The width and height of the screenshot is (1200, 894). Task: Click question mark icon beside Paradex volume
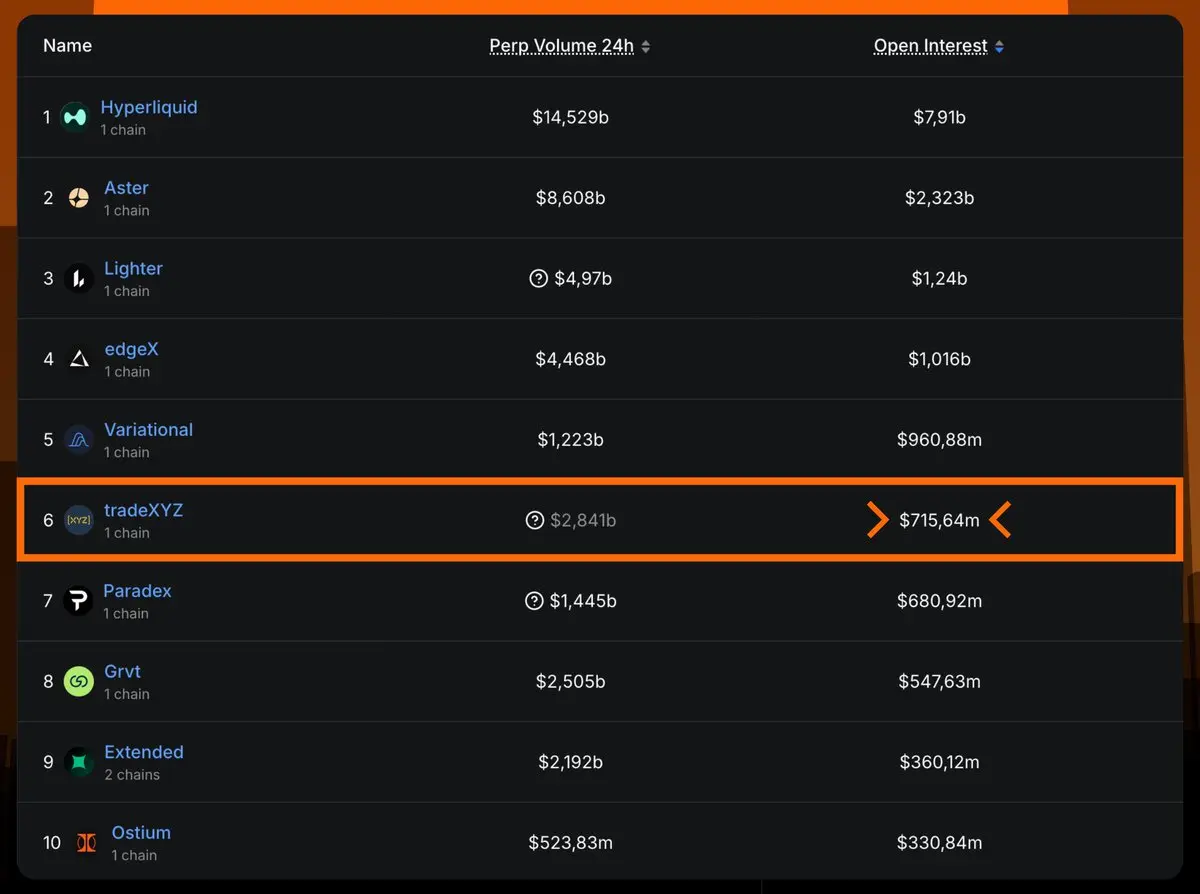coord(534,601)
